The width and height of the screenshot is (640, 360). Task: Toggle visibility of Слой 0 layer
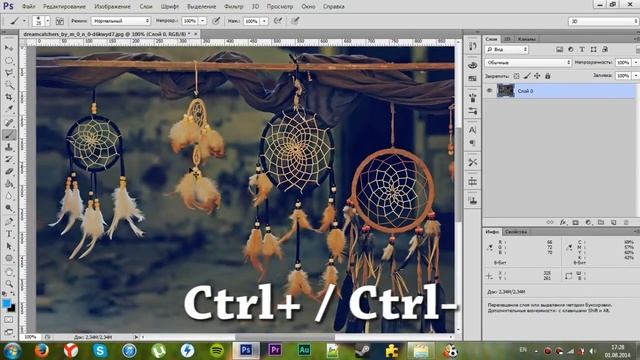point(489,91)
